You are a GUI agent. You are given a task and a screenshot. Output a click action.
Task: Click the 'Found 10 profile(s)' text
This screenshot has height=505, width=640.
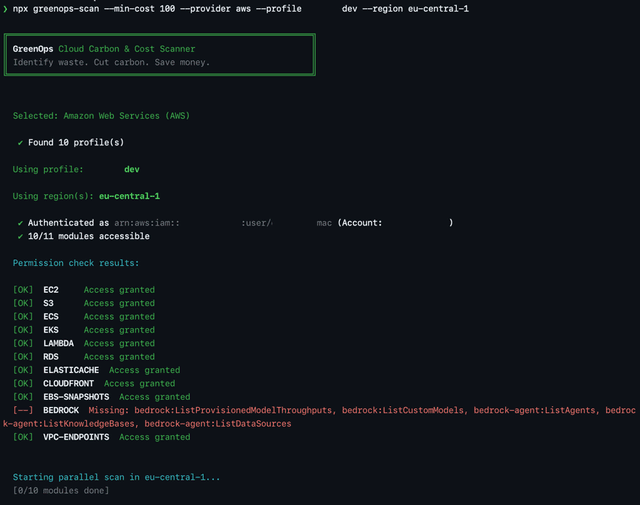(76, 142)
